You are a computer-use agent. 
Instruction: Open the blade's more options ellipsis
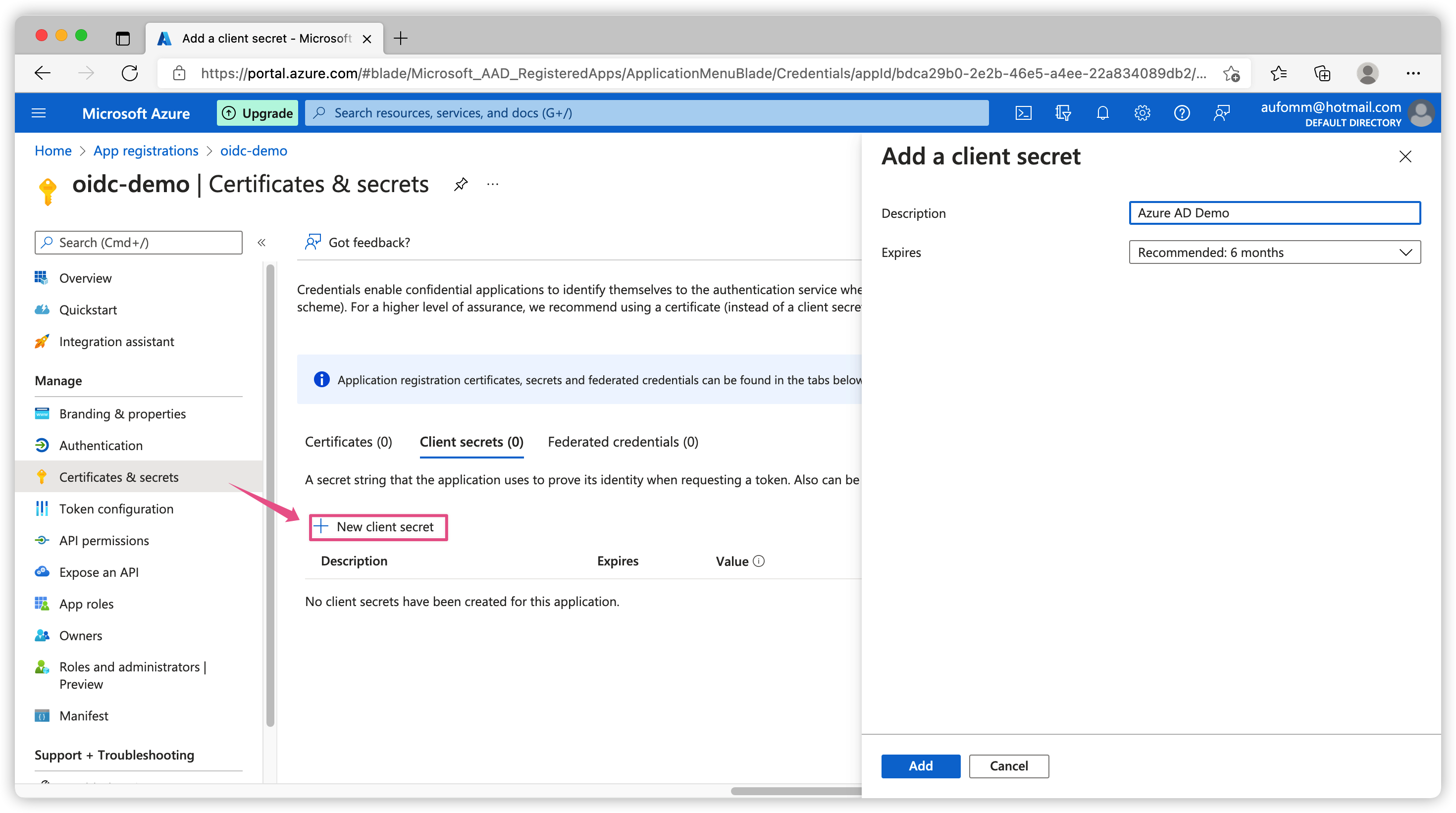492,184
